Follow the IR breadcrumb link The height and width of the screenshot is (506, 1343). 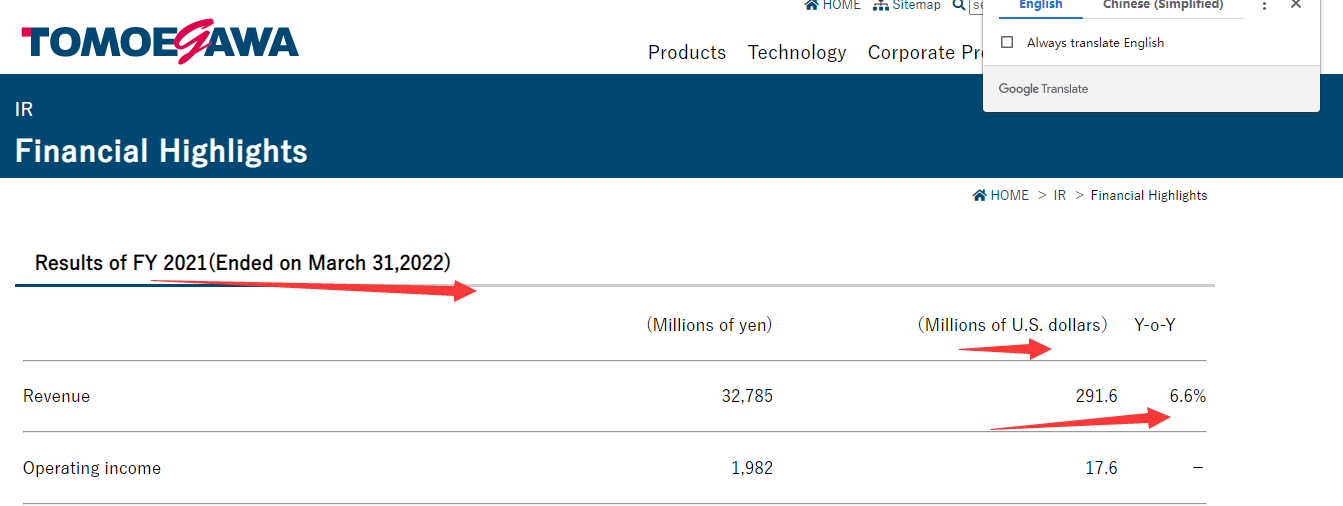[1060, 196]
